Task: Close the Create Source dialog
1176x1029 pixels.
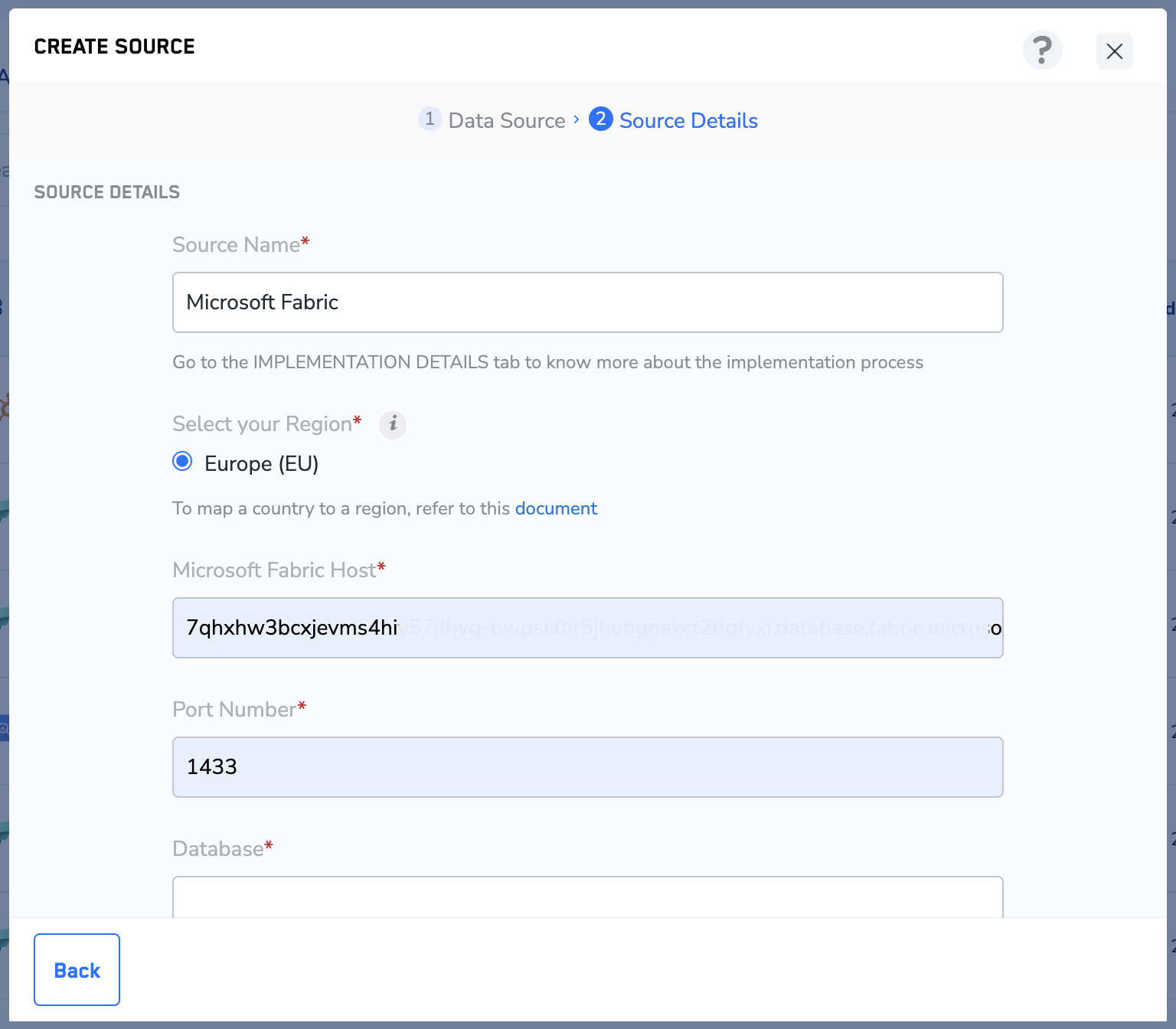Action: (x=1114, y=51)
